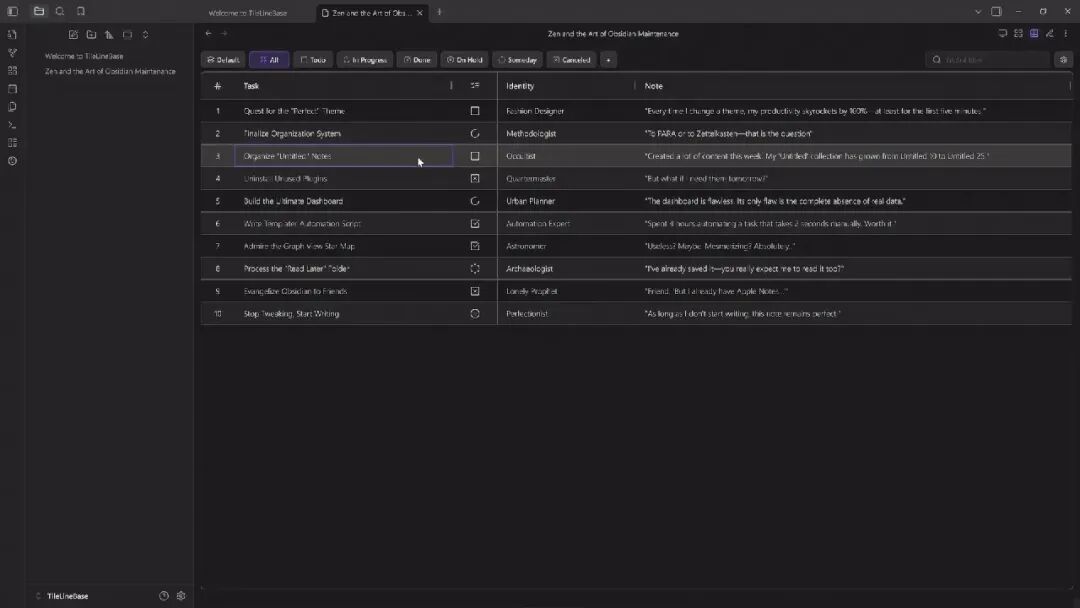Open graph view from the ribbon
This screenshot has width=1080, height=608.
pyautogui.click(x=12, y=53)
